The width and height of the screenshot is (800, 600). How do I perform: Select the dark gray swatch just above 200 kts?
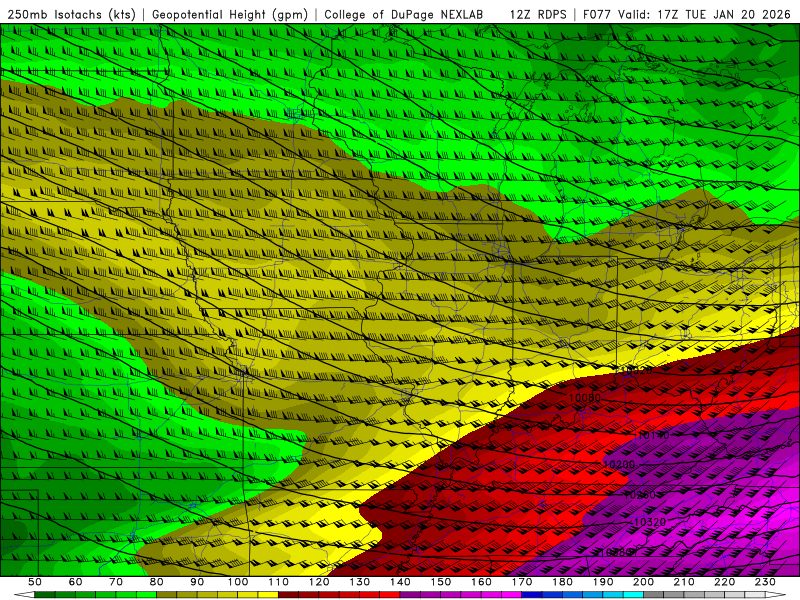(654, 594)
